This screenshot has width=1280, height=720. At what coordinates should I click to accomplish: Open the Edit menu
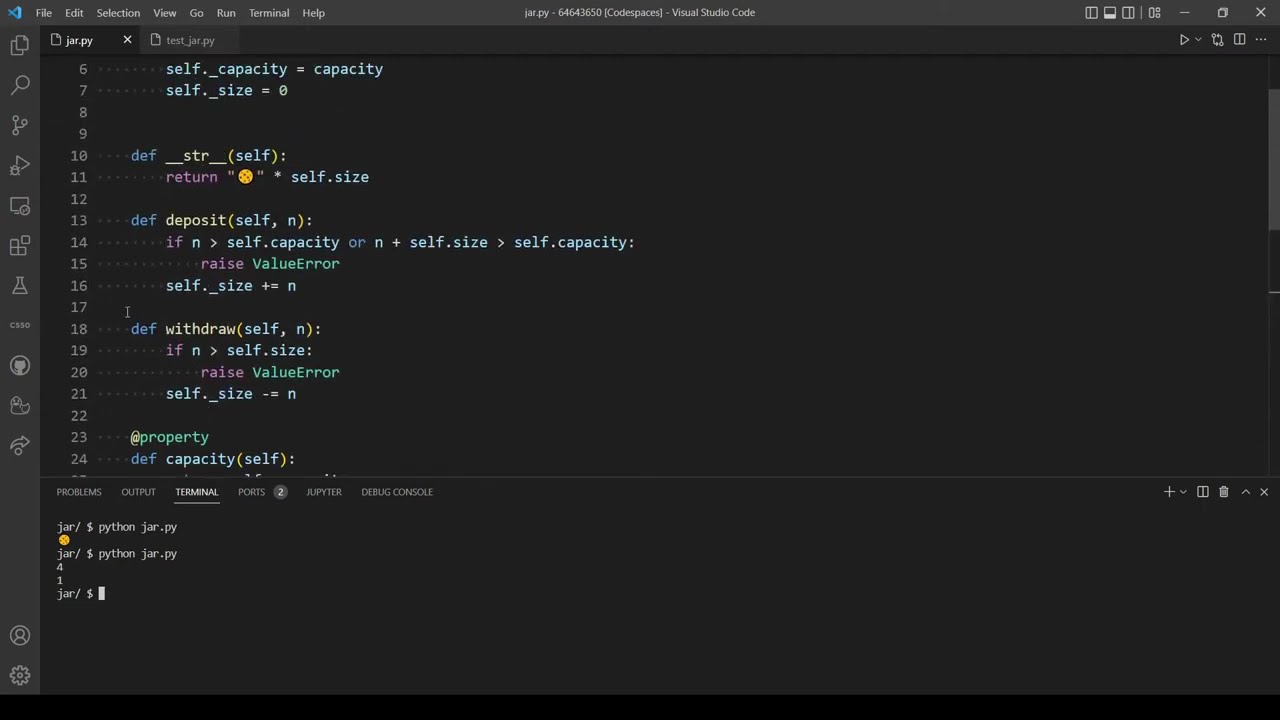coord(74,13)
